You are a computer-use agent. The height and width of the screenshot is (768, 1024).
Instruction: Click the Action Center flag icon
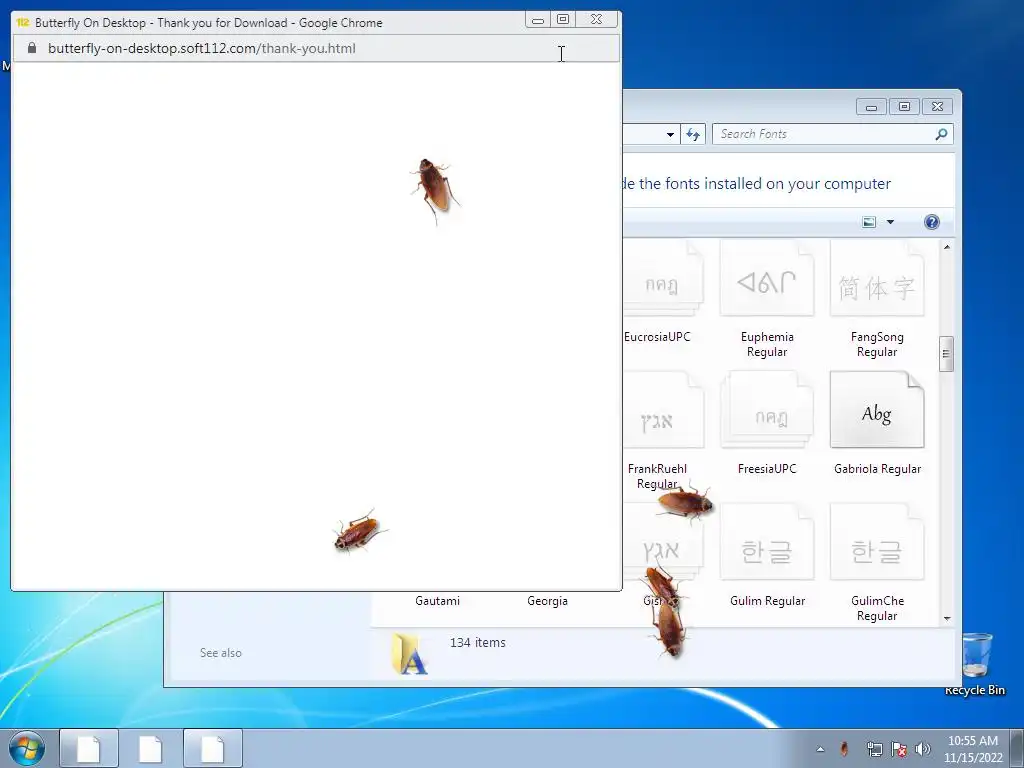click(x=899, y=749)
